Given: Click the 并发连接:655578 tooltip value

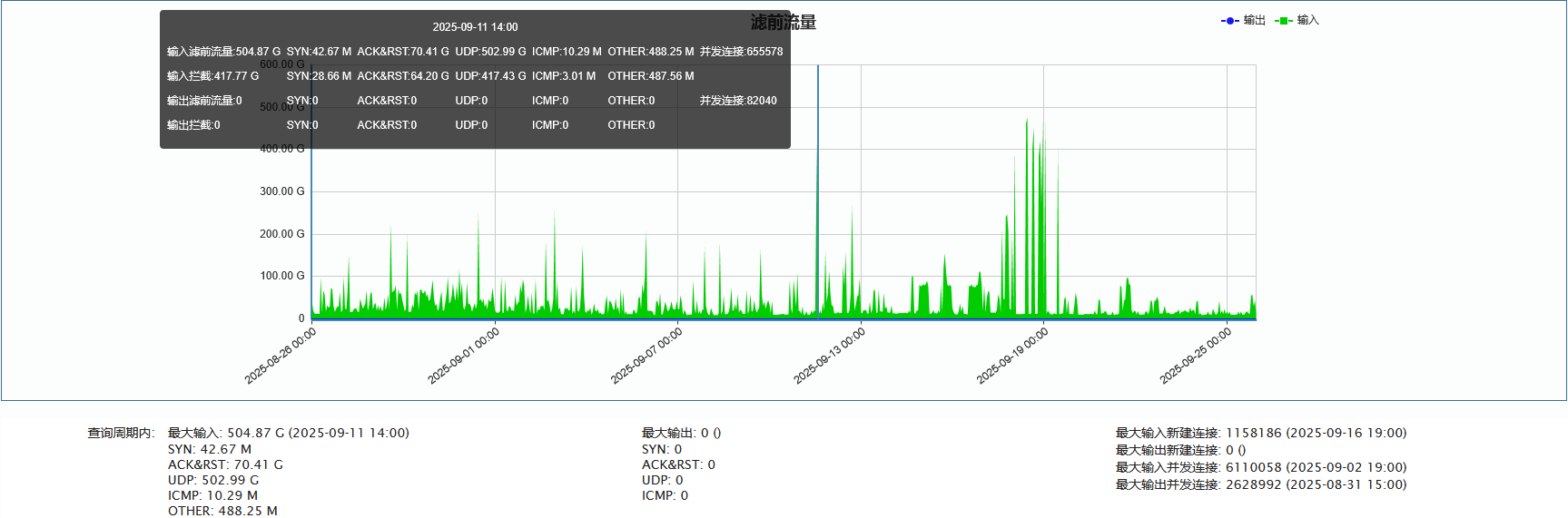Looking at the screenshot, I should click(x=741, y=52).
